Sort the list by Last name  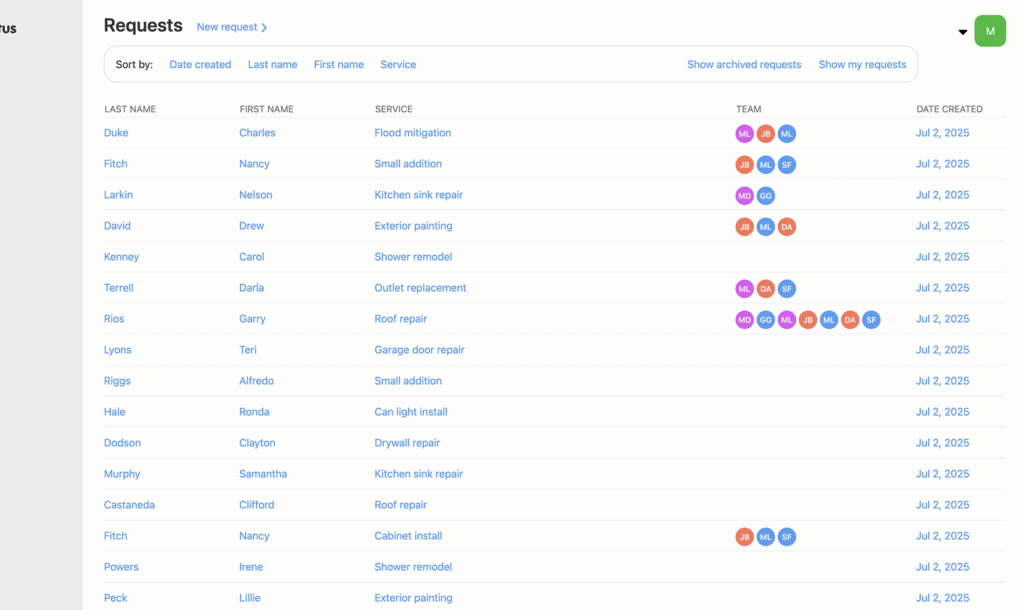(x=272, y=65)
